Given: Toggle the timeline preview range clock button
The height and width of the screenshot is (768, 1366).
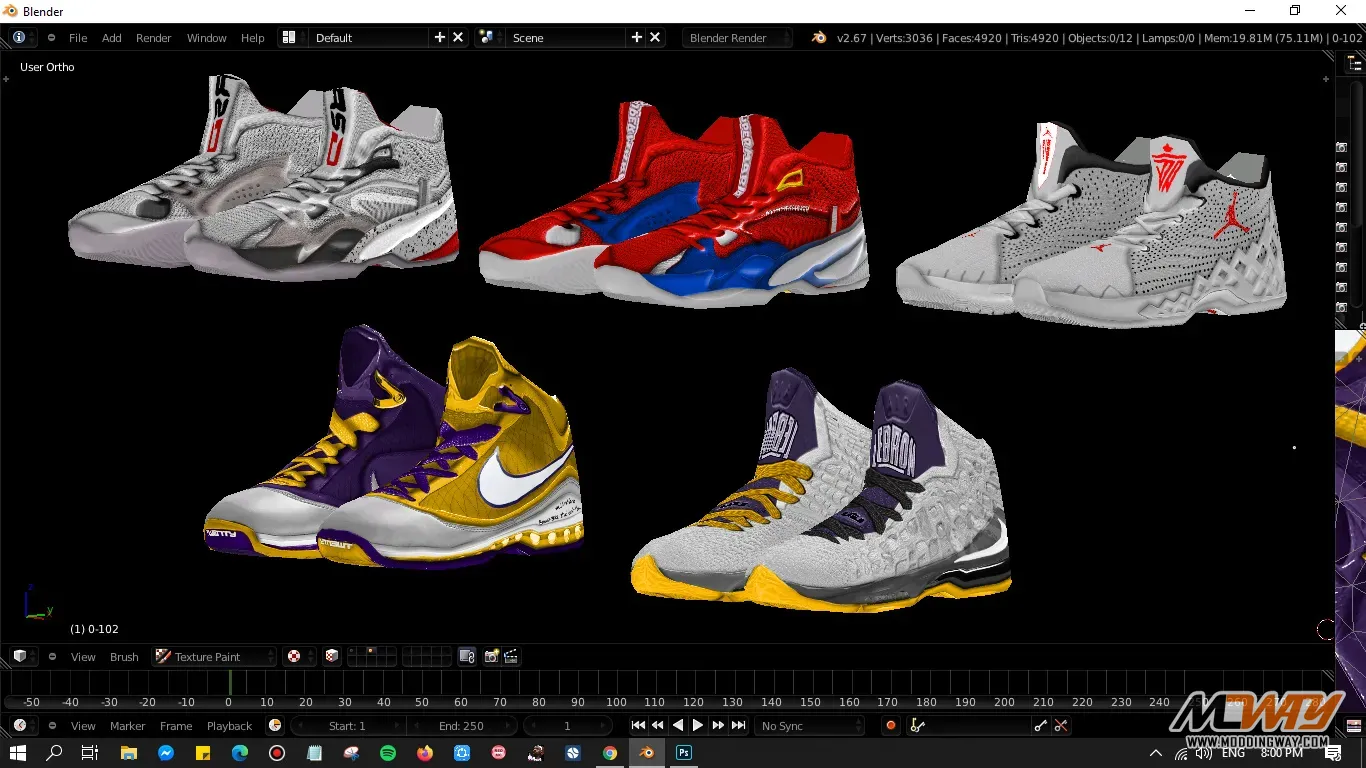Looking at the screenshot, I should pos(275,726).
